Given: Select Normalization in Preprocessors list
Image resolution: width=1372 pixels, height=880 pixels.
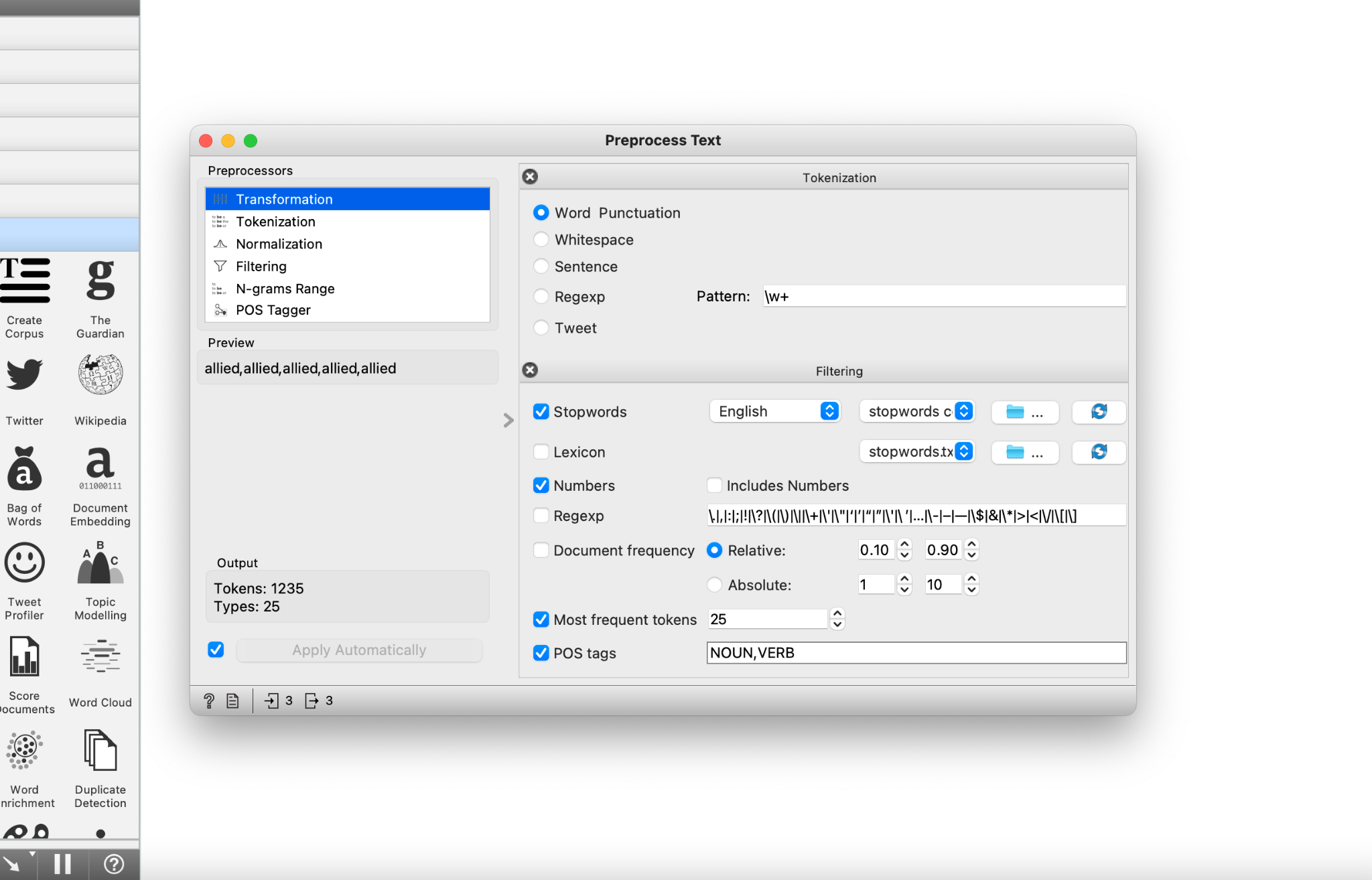Looking at the screenshot, I should click(x=347, y=244).
